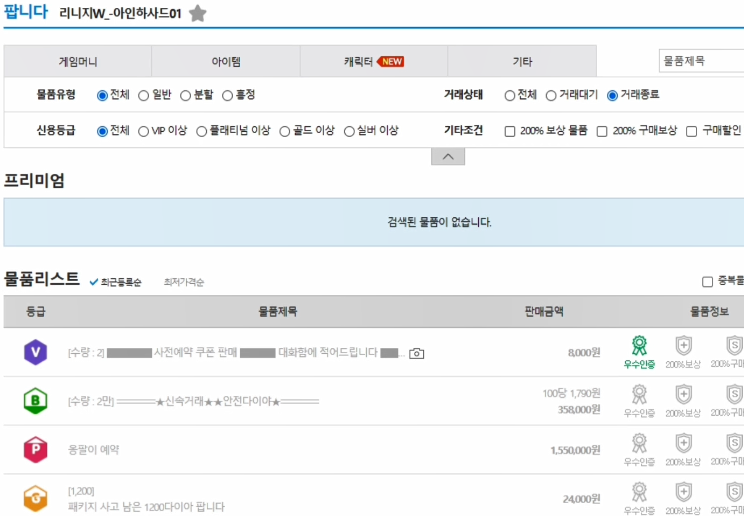
Task: Click the favorite star next to 아인하사드01
Action: point(197,13)
